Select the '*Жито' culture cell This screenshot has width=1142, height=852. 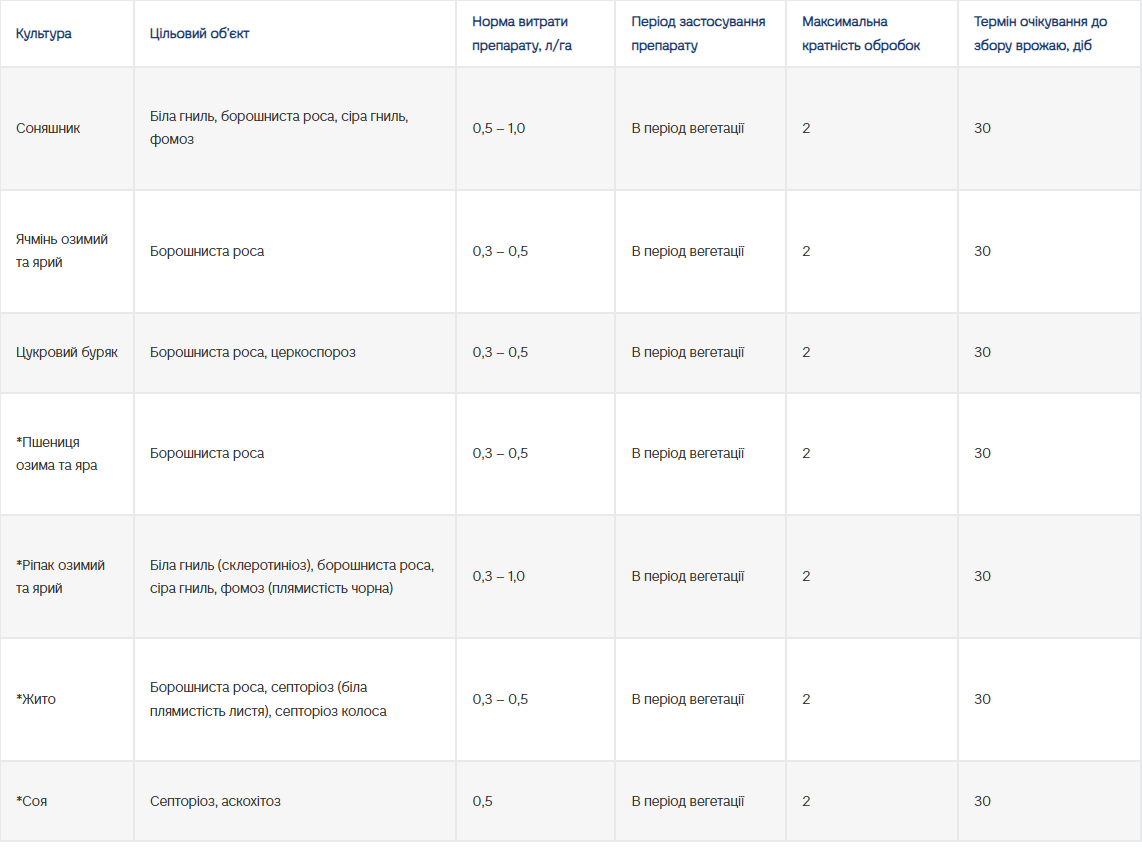click(x=36, y=700)
